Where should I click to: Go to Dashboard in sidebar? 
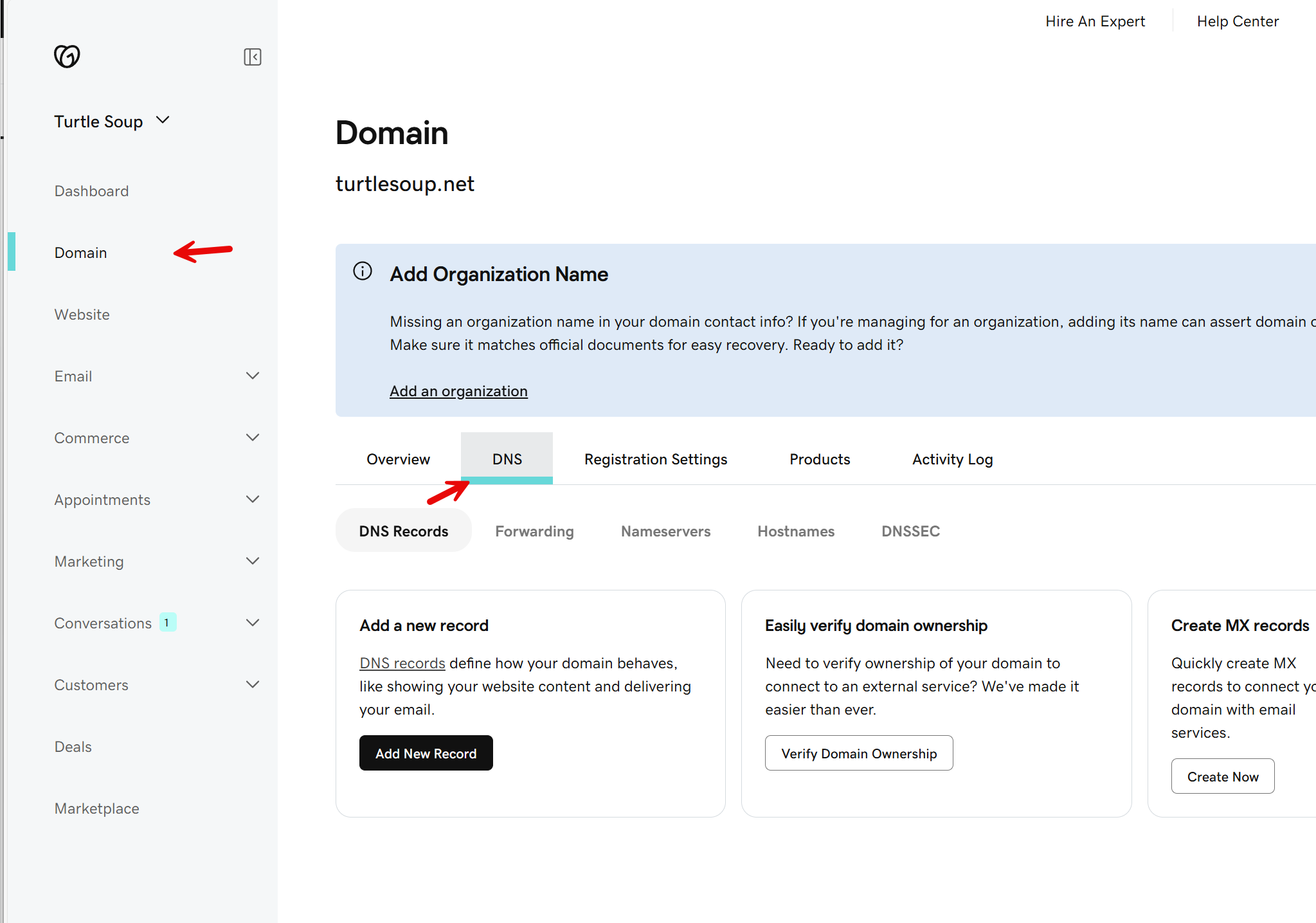(91, 191)
